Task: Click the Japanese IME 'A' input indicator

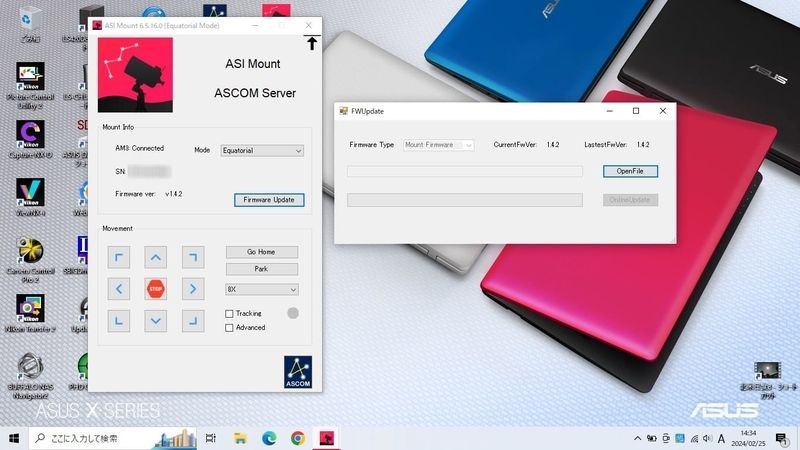Action: (721, 438)
